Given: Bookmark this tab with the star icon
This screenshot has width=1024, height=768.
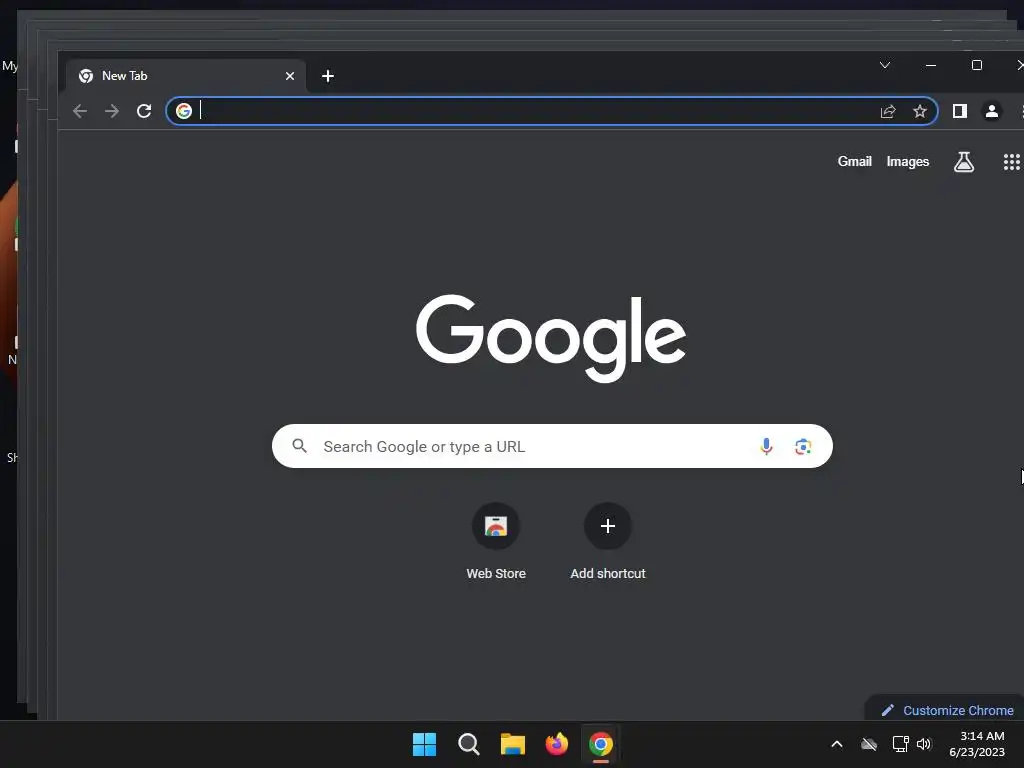Looking at the screenshot, I should coord(920,111).
